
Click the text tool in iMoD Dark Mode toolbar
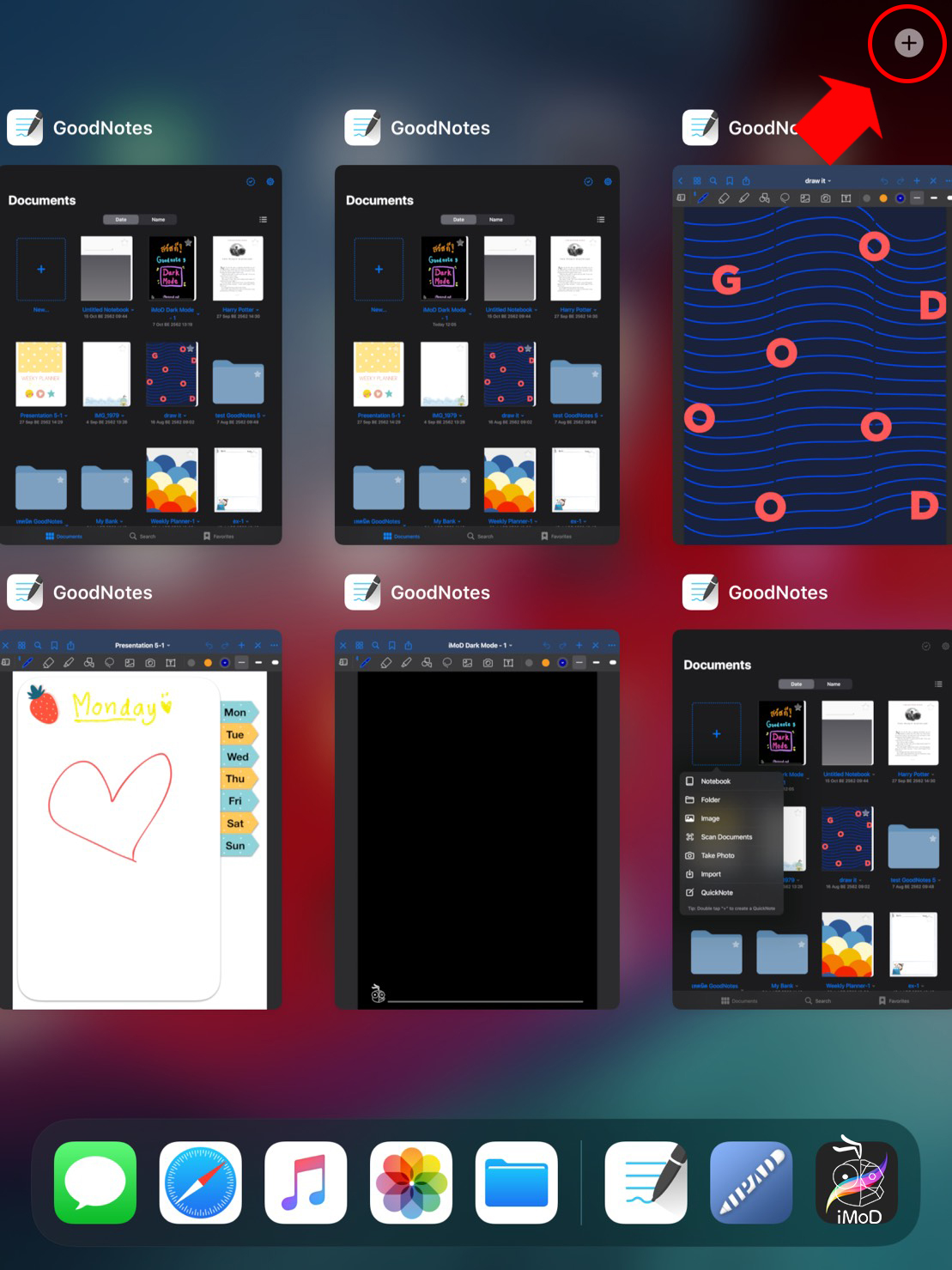508,663
